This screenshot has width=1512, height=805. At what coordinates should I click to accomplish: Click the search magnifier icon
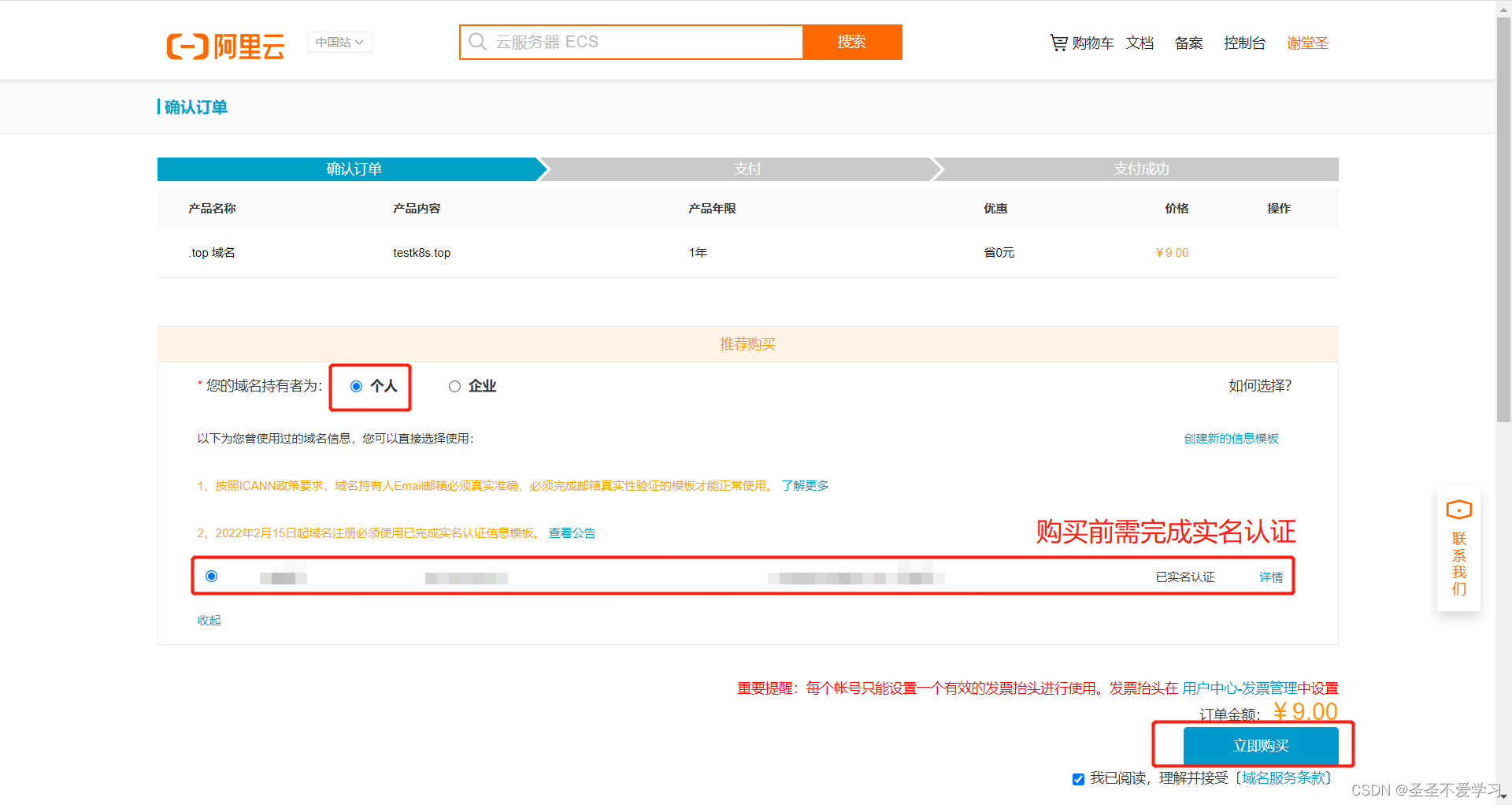[x=477, y=42]
